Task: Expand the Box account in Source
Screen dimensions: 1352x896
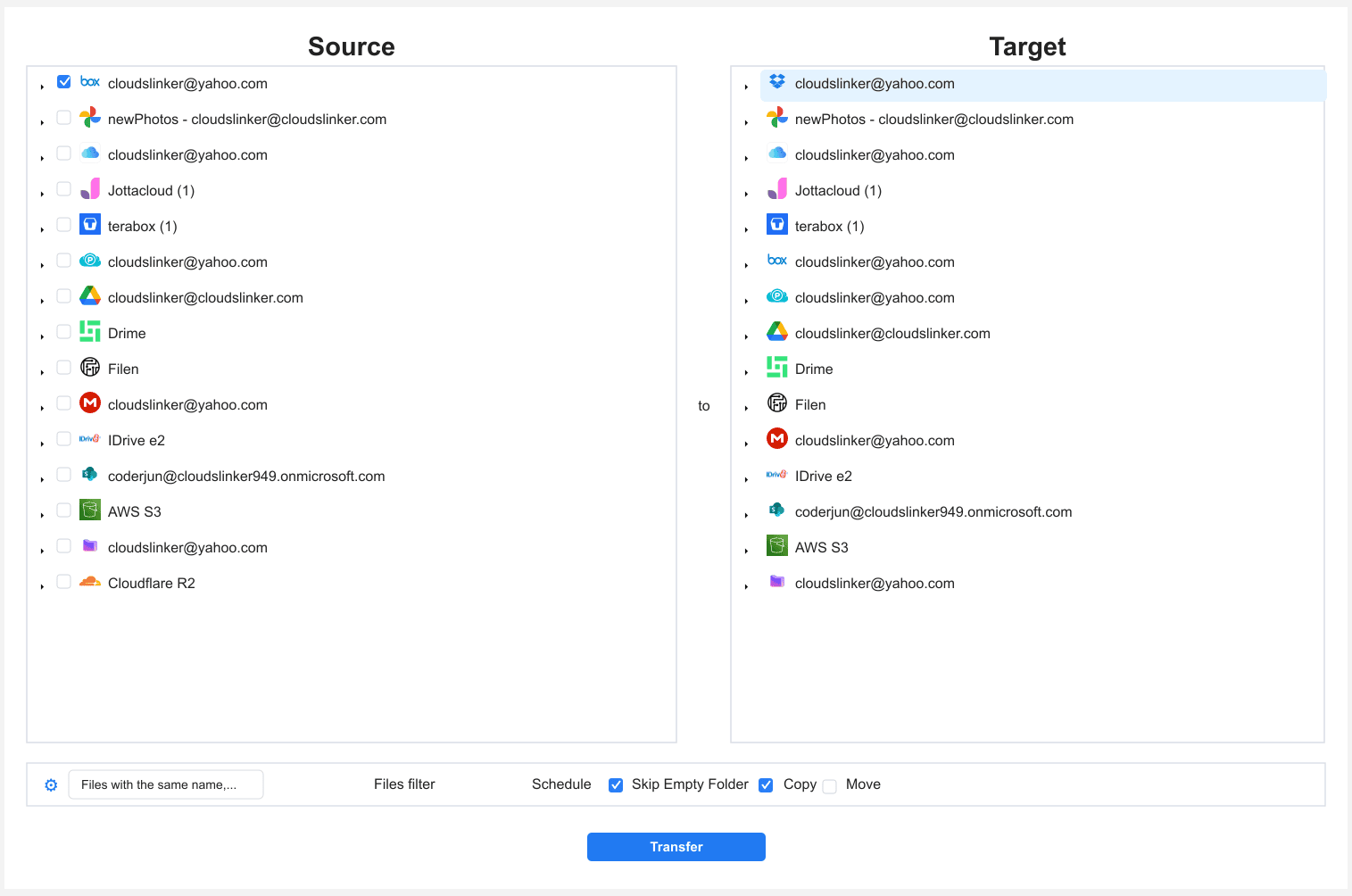Action: click(42, 87)
